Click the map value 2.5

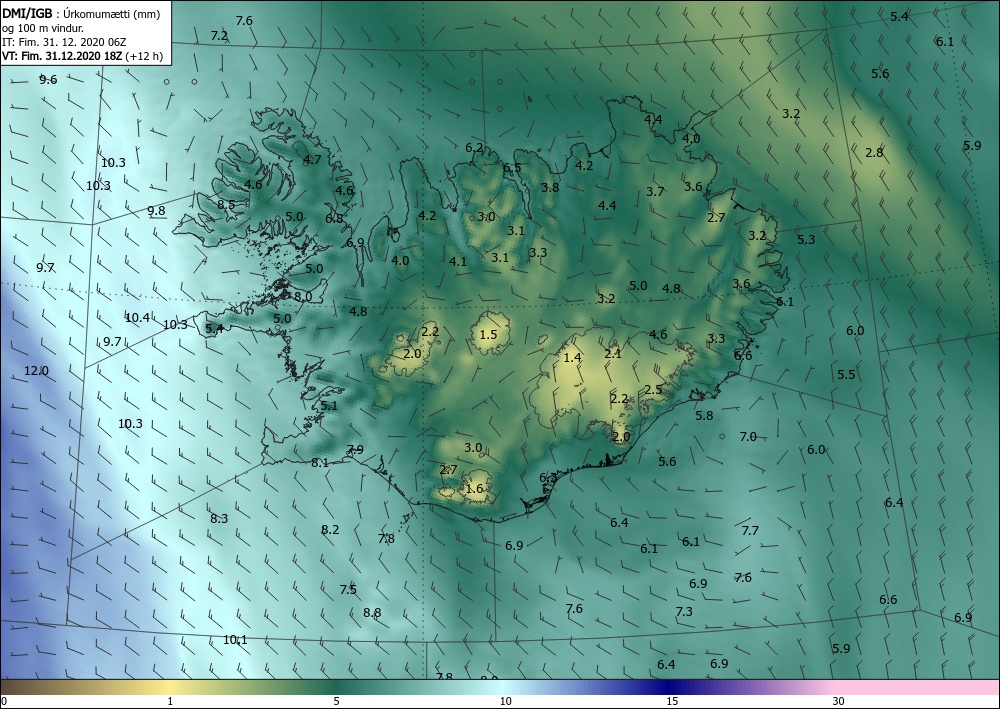(x=653, y=390)
